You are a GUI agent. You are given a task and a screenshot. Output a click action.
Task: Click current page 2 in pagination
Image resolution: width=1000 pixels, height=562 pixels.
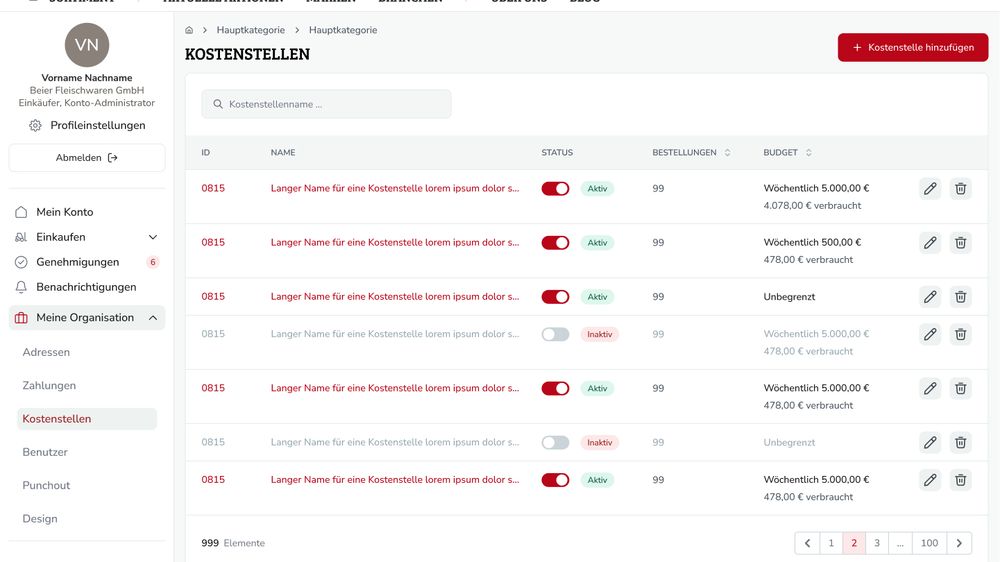854,543
